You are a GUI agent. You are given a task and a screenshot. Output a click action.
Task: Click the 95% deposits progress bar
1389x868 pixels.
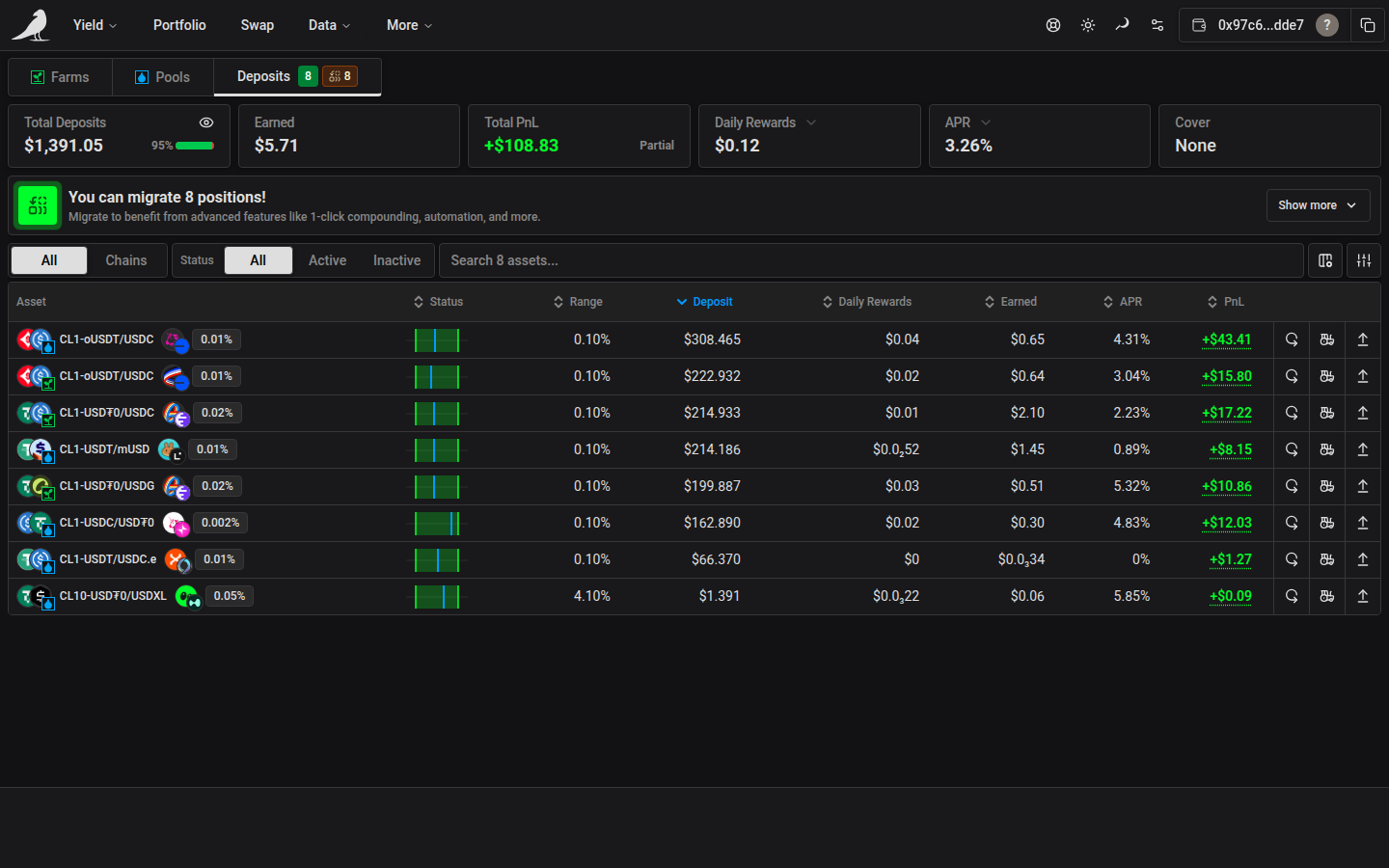tap(195, 146)
